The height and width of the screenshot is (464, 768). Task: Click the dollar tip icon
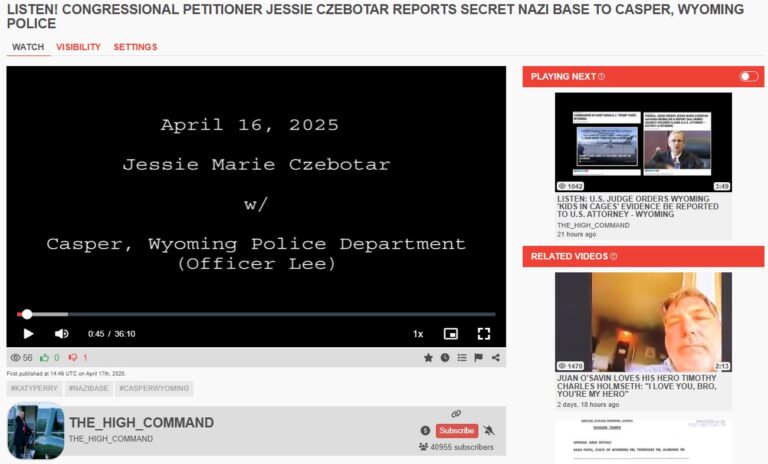[425, 430]
